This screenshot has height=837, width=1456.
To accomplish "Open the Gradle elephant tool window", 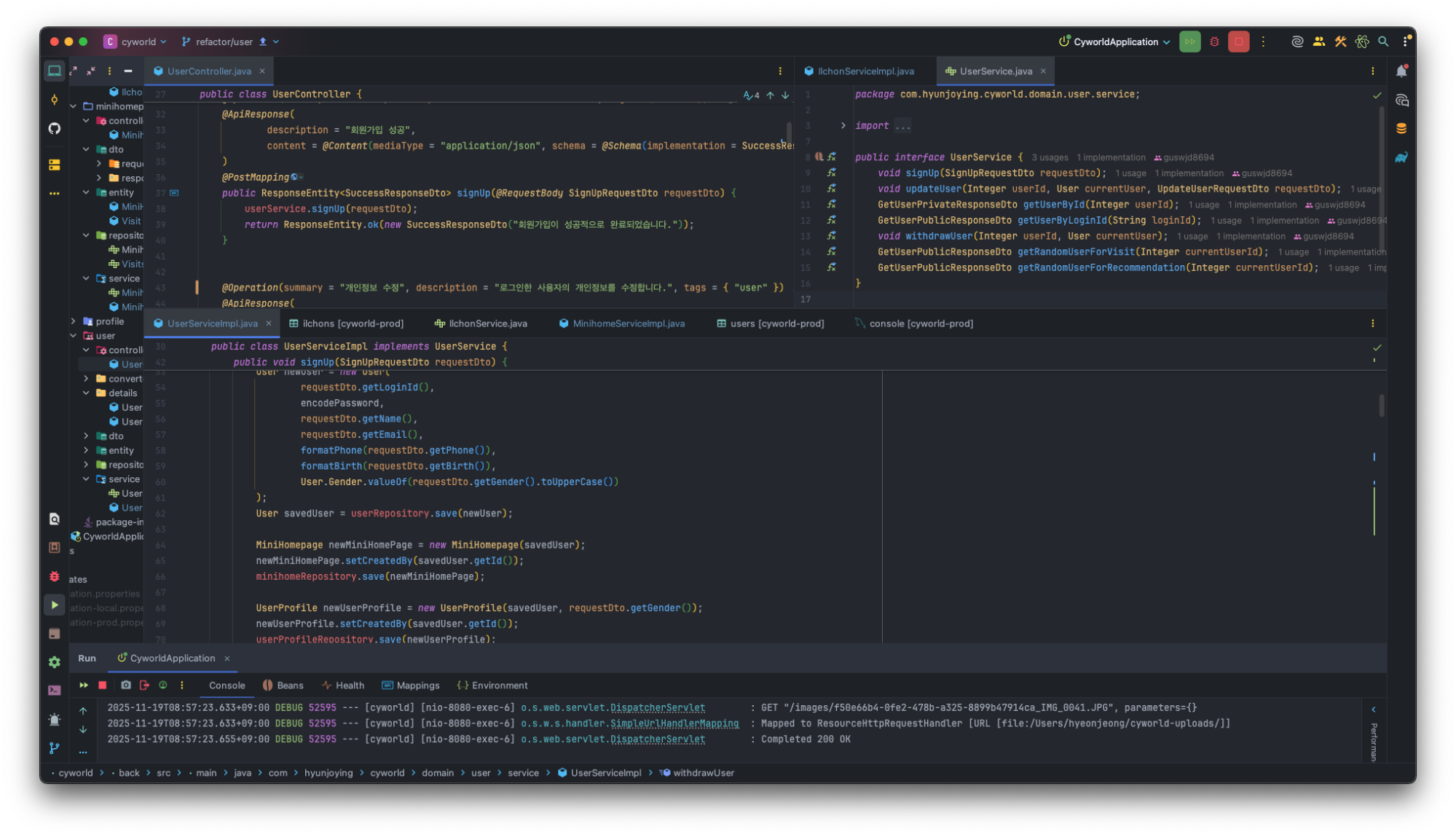I will point(1401,157).
